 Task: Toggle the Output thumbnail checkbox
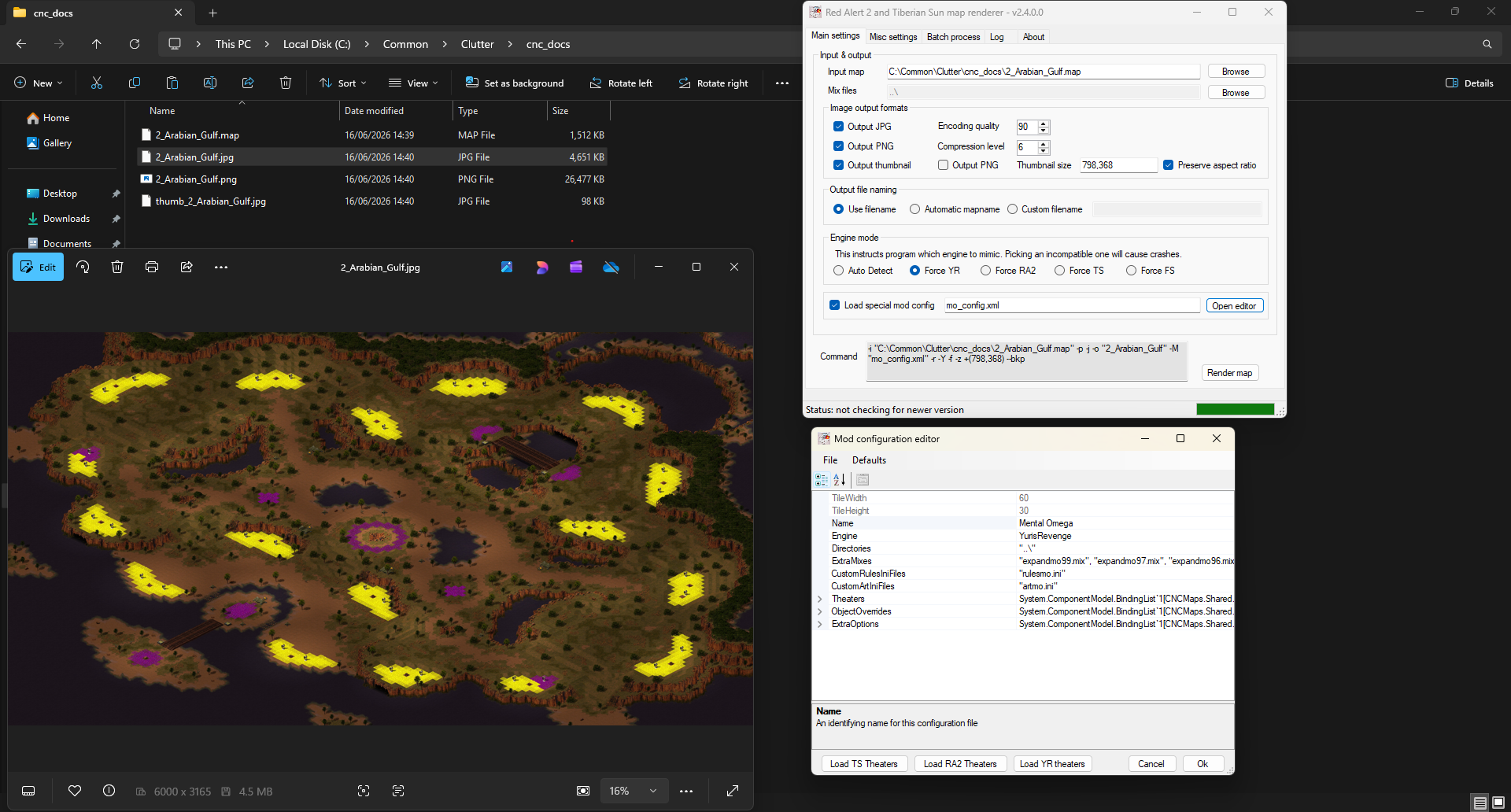pyautogui.click(x=838, y=165)
